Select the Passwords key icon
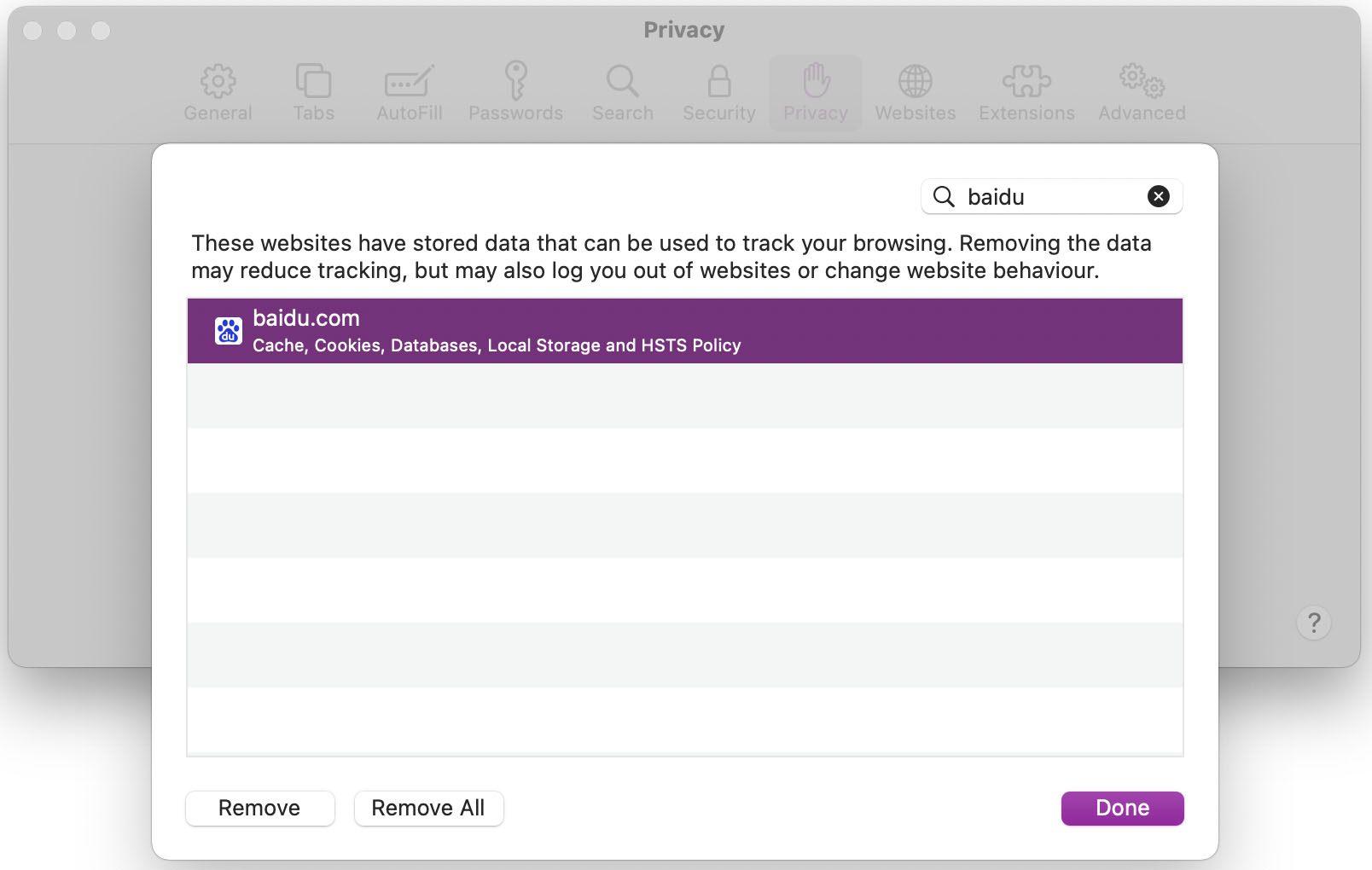 point(515,82)
